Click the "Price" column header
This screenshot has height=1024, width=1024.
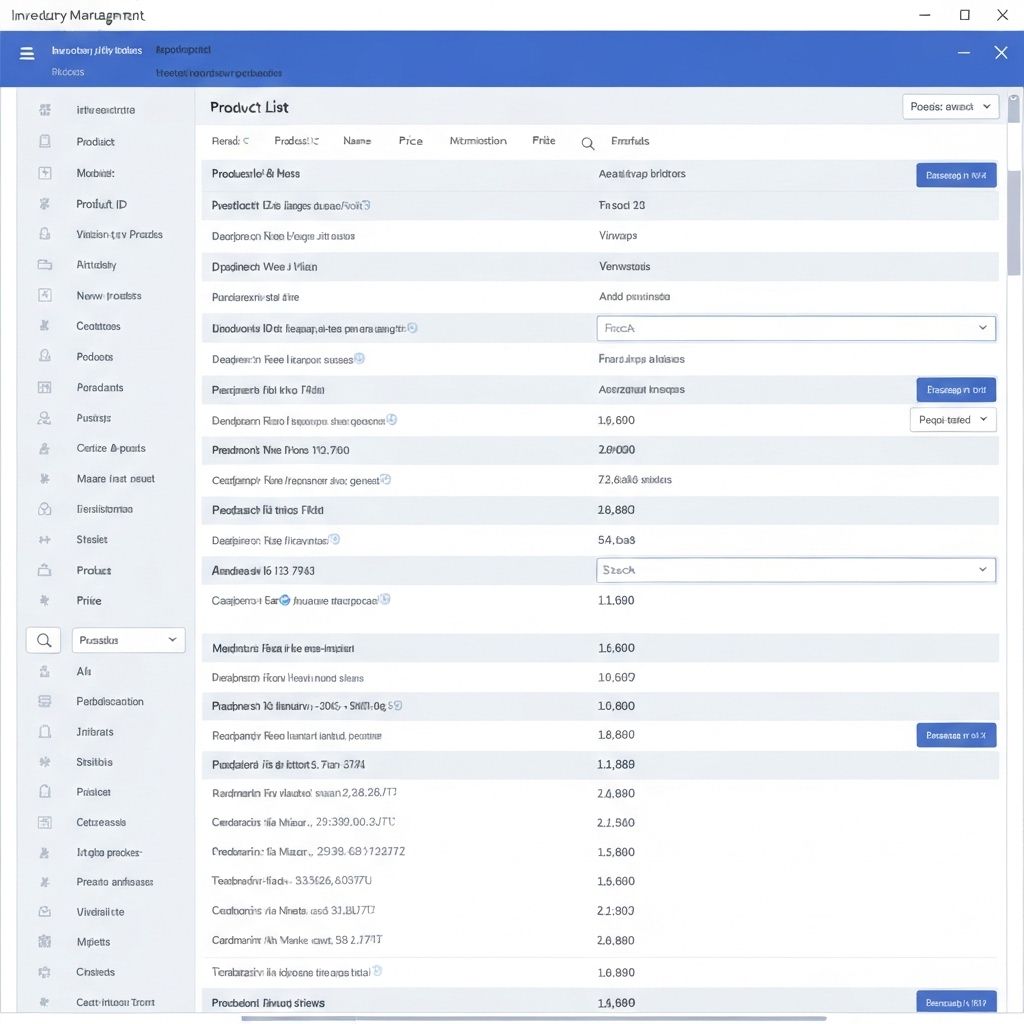point(410,141)
